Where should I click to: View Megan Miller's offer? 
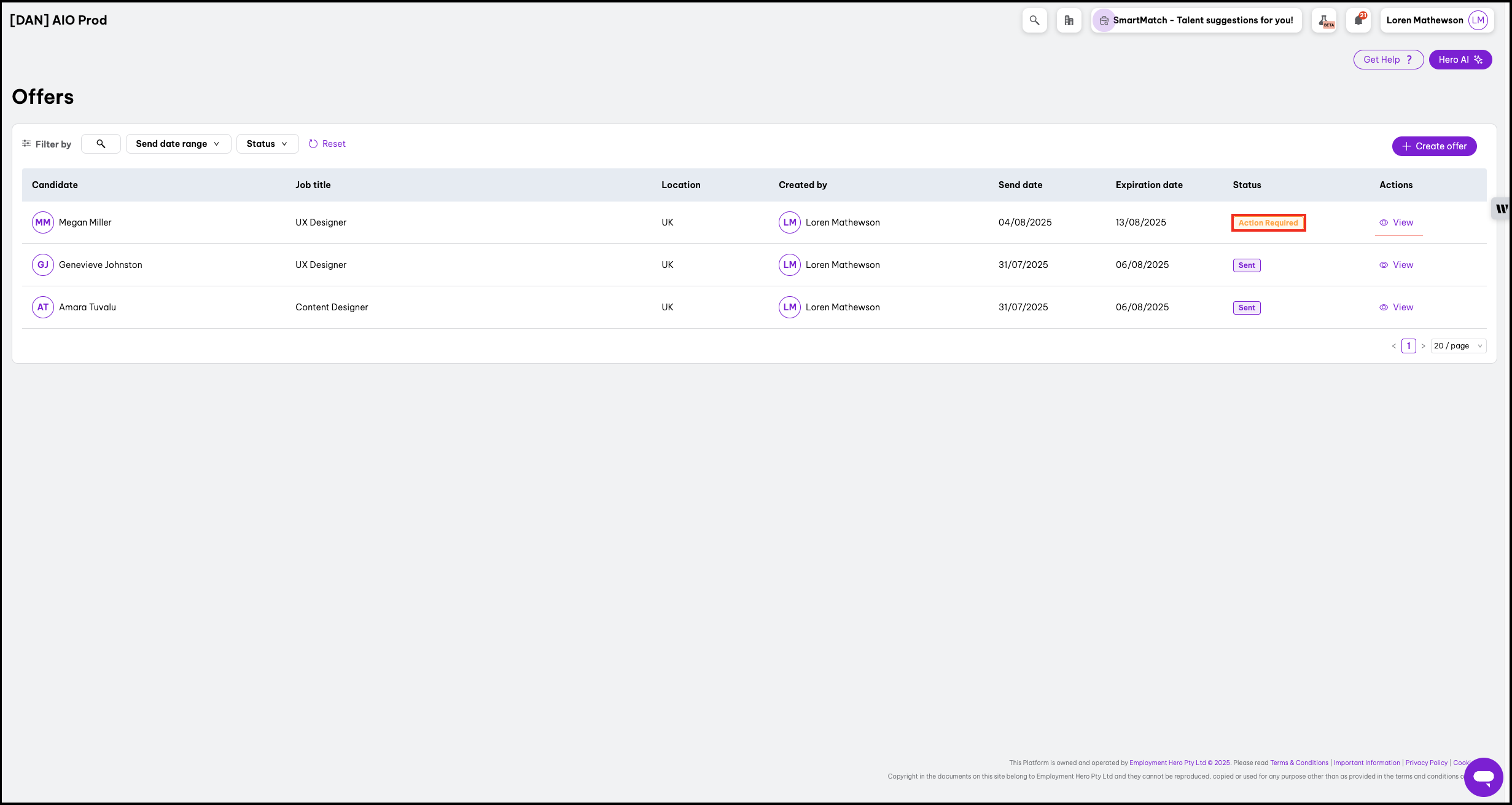click(1397, 222)
